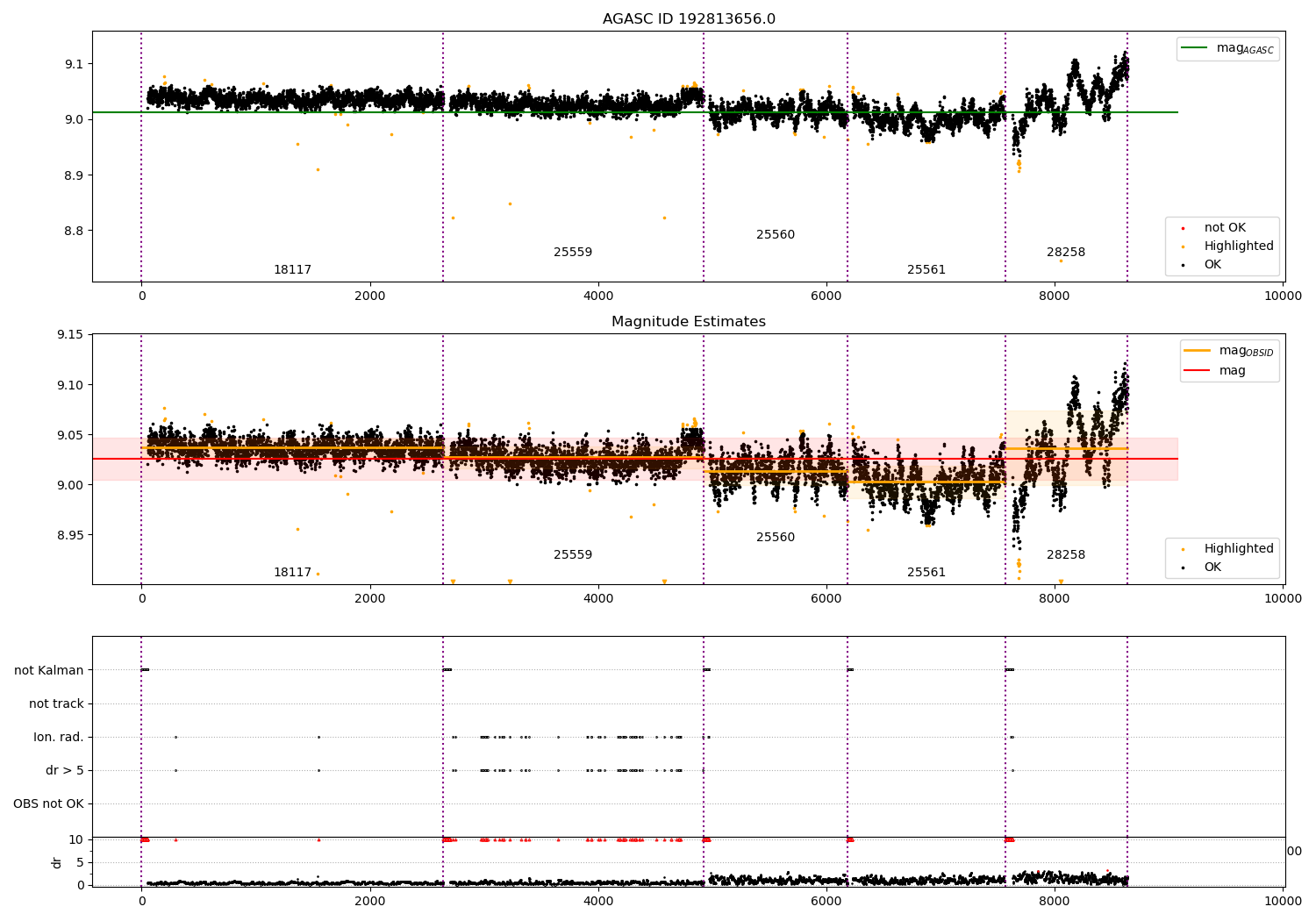Click obsid label 25559 in the top plot
The height and width of the screenshot is (921, 1316).
click(x=573, y=253)
